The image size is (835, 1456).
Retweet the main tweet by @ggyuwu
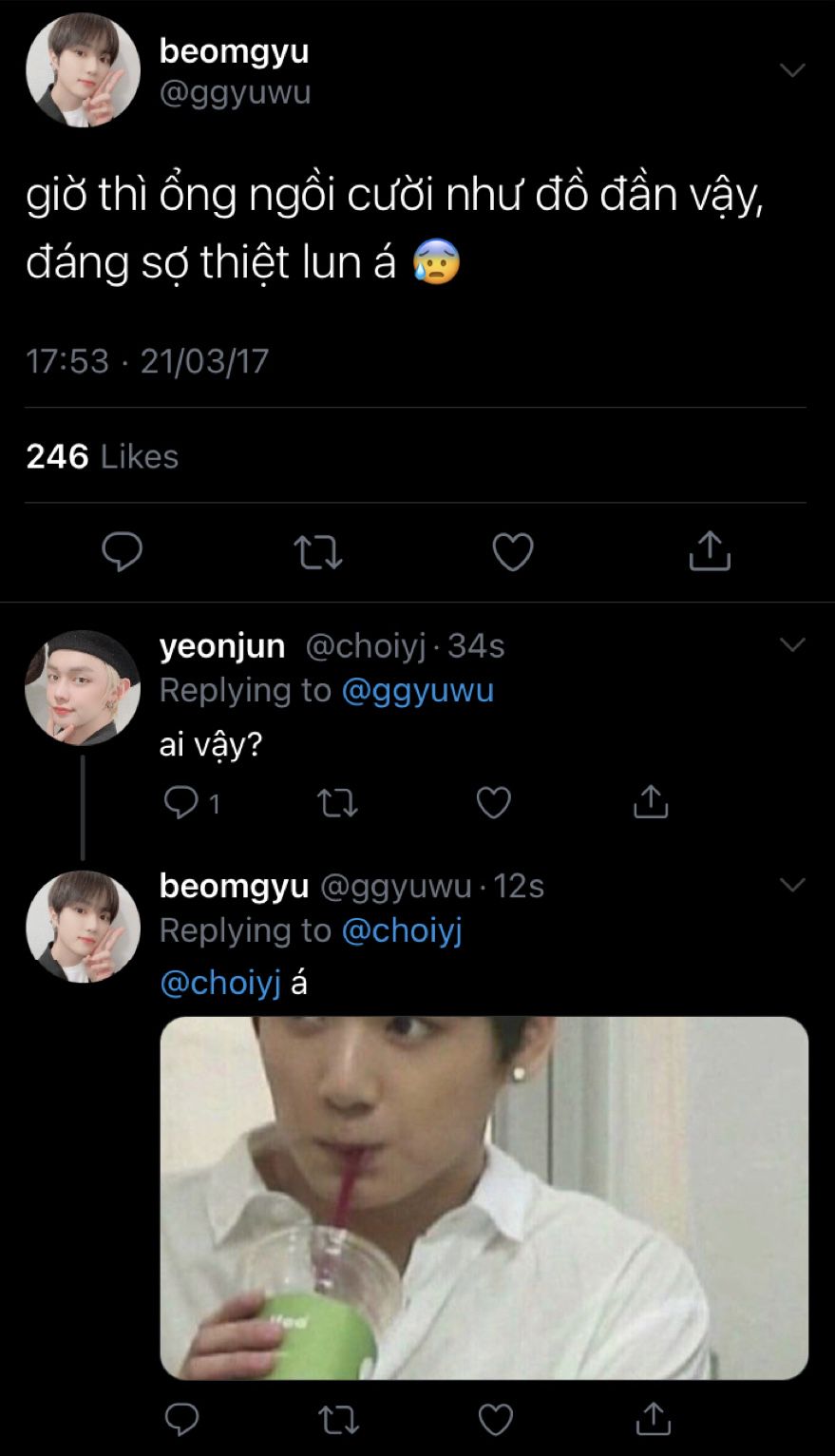[317, 551]
